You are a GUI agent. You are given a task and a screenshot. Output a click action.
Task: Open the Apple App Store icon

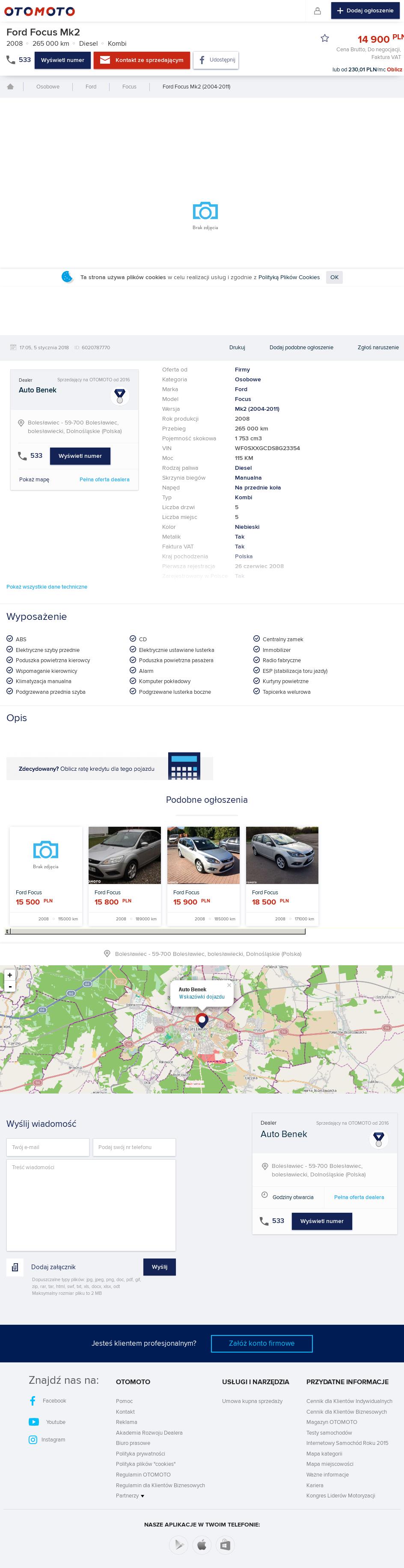point(202,1544)
